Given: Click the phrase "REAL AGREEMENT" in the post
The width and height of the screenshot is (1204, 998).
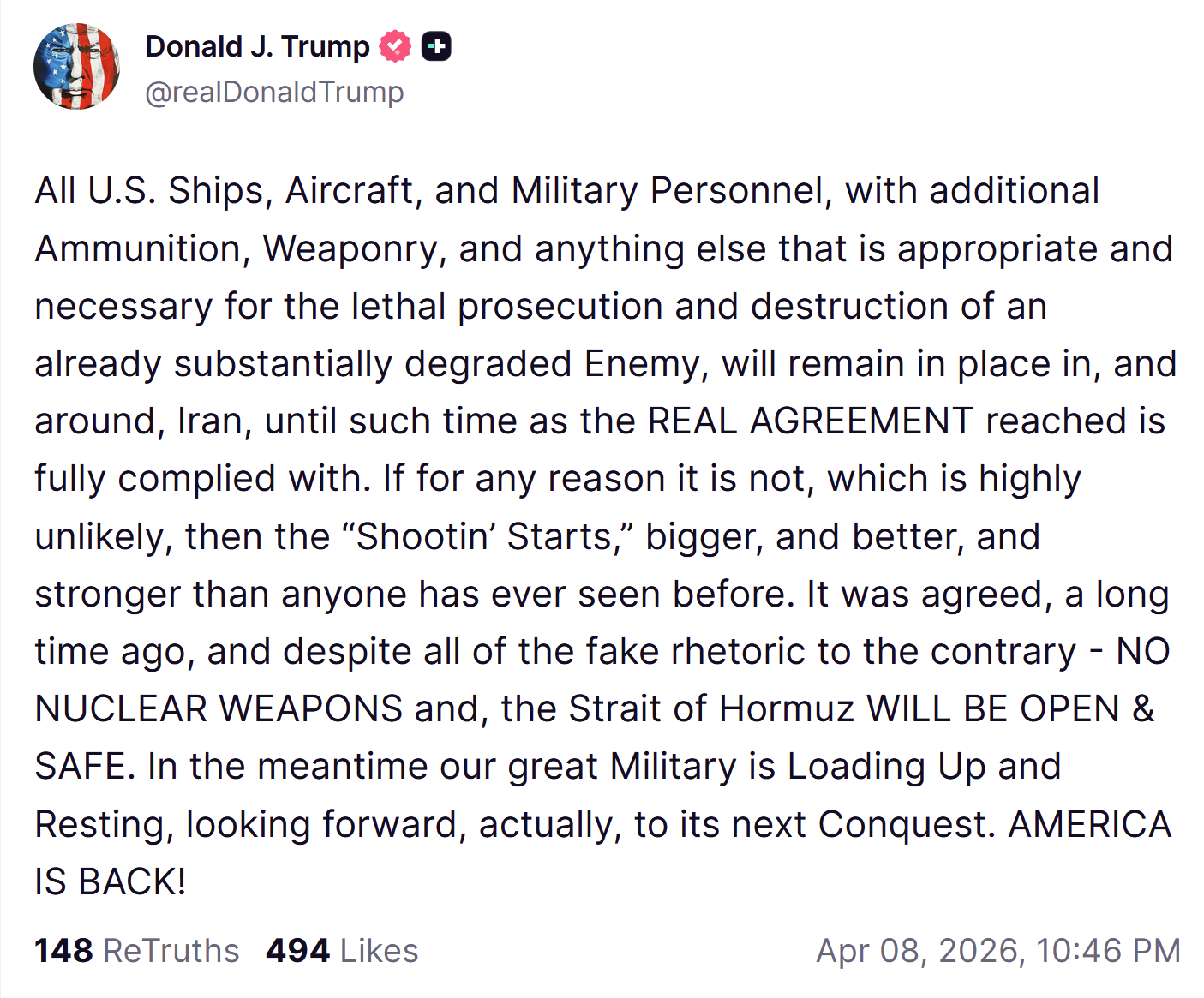Looking at the screenshot, I should [810, 421].
